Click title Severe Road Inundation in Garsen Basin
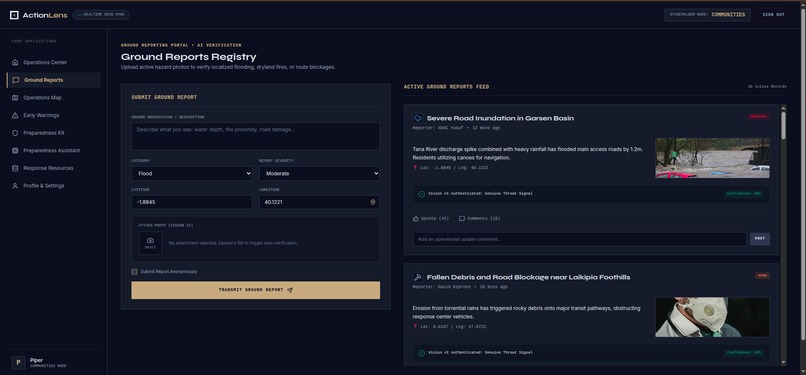Screen dimensions: 806x375 500,118
